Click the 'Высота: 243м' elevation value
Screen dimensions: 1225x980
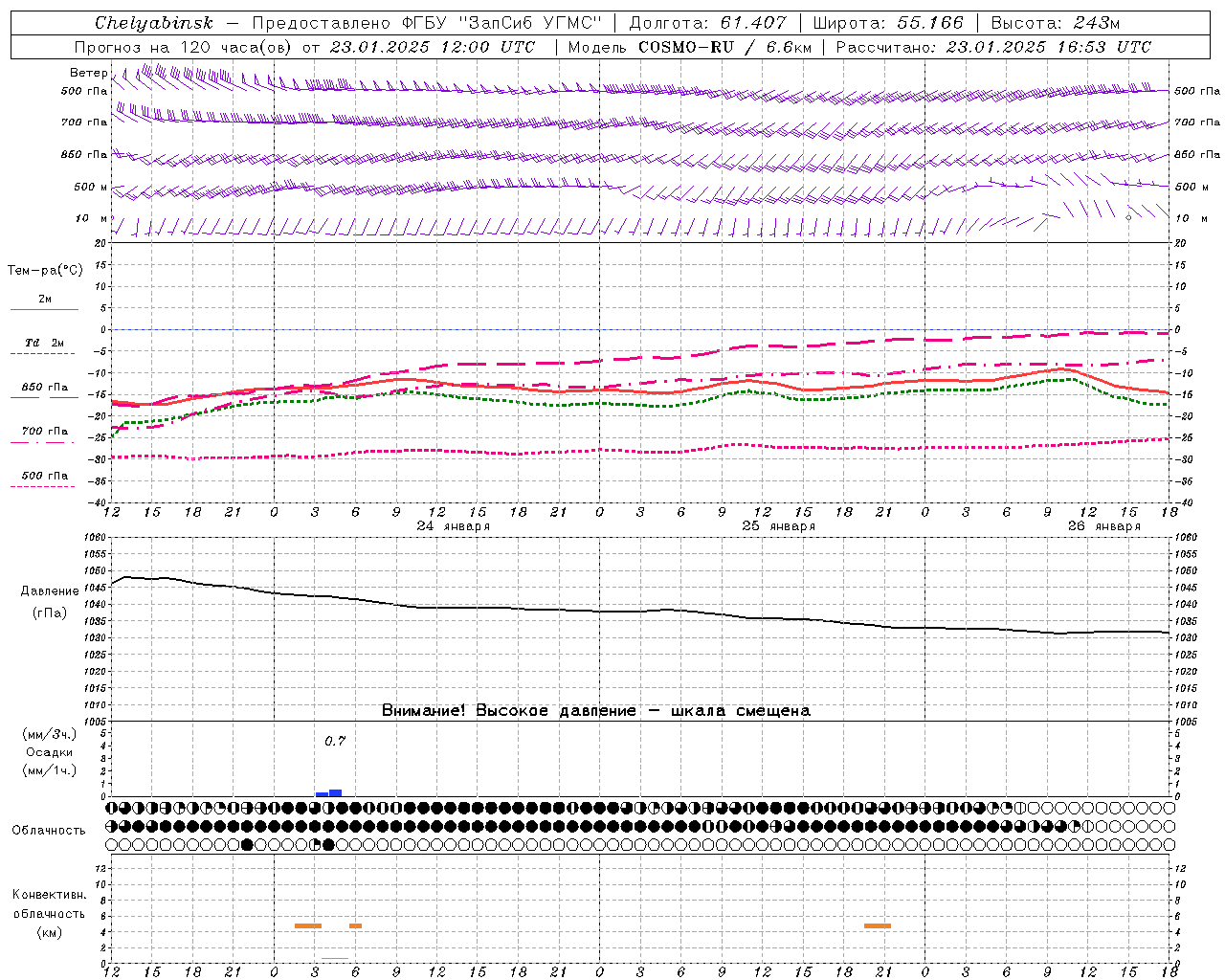tap(1056, 23)
